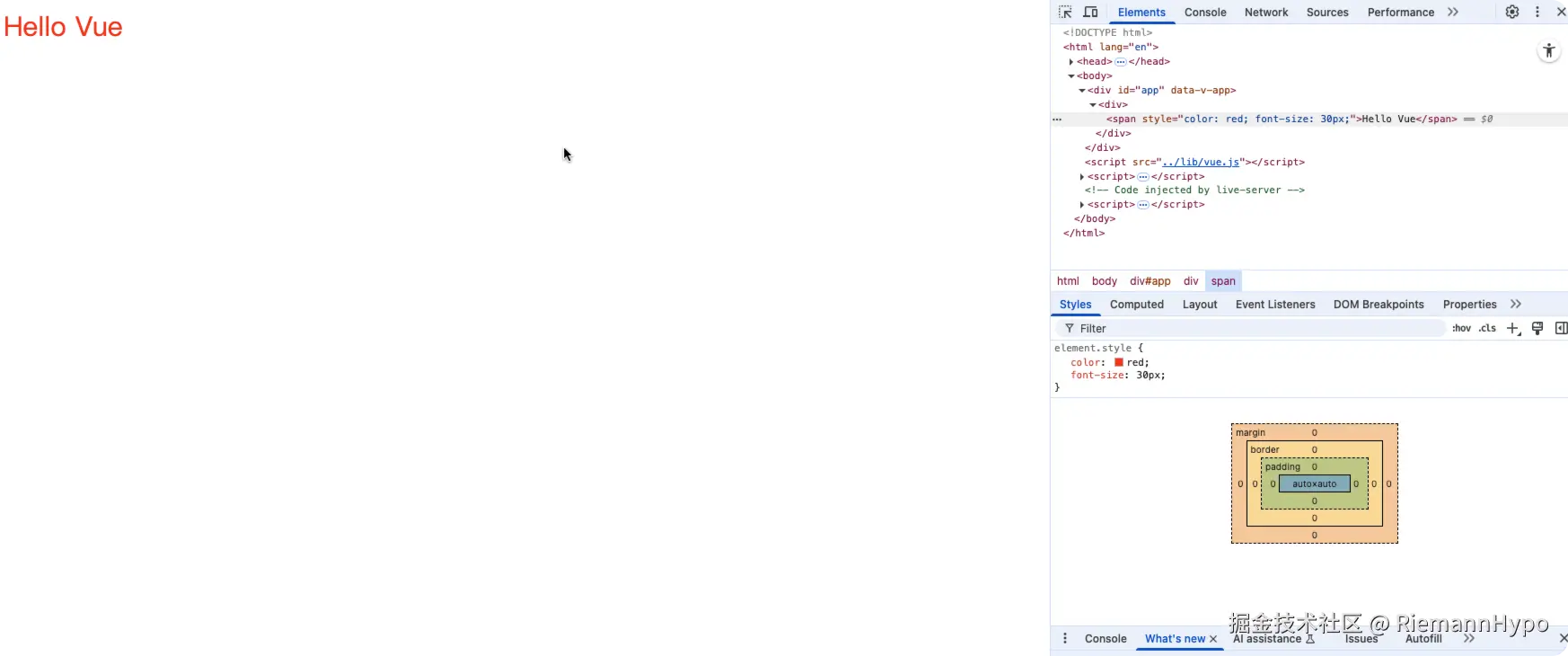The height and width of the screenshot is (656, 1568).
Task: Open the Styles sidebar tab
Action: (1075, 305)
